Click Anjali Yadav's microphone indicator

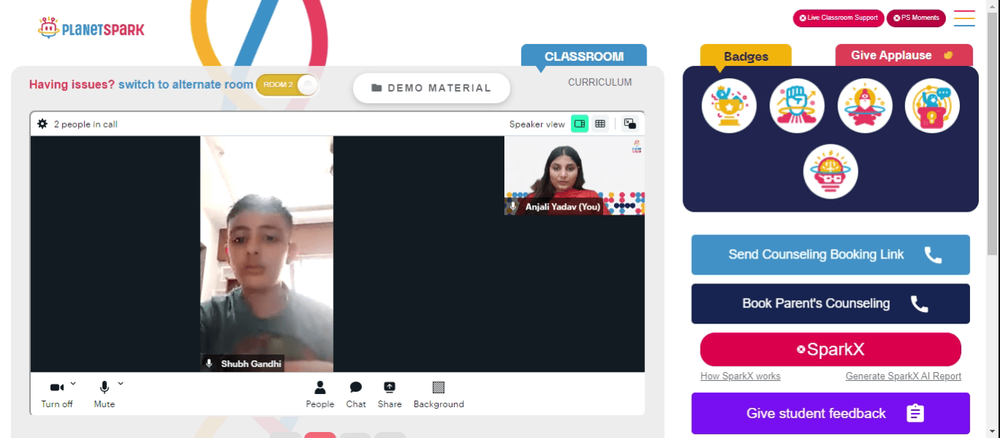coord(513,207)
